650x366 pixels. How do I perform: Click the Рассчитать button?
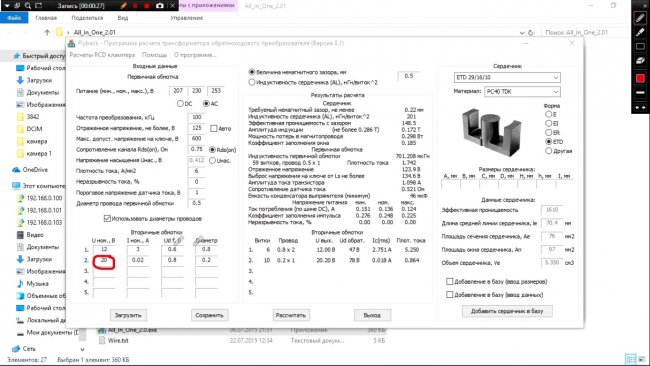click(291, 315)
